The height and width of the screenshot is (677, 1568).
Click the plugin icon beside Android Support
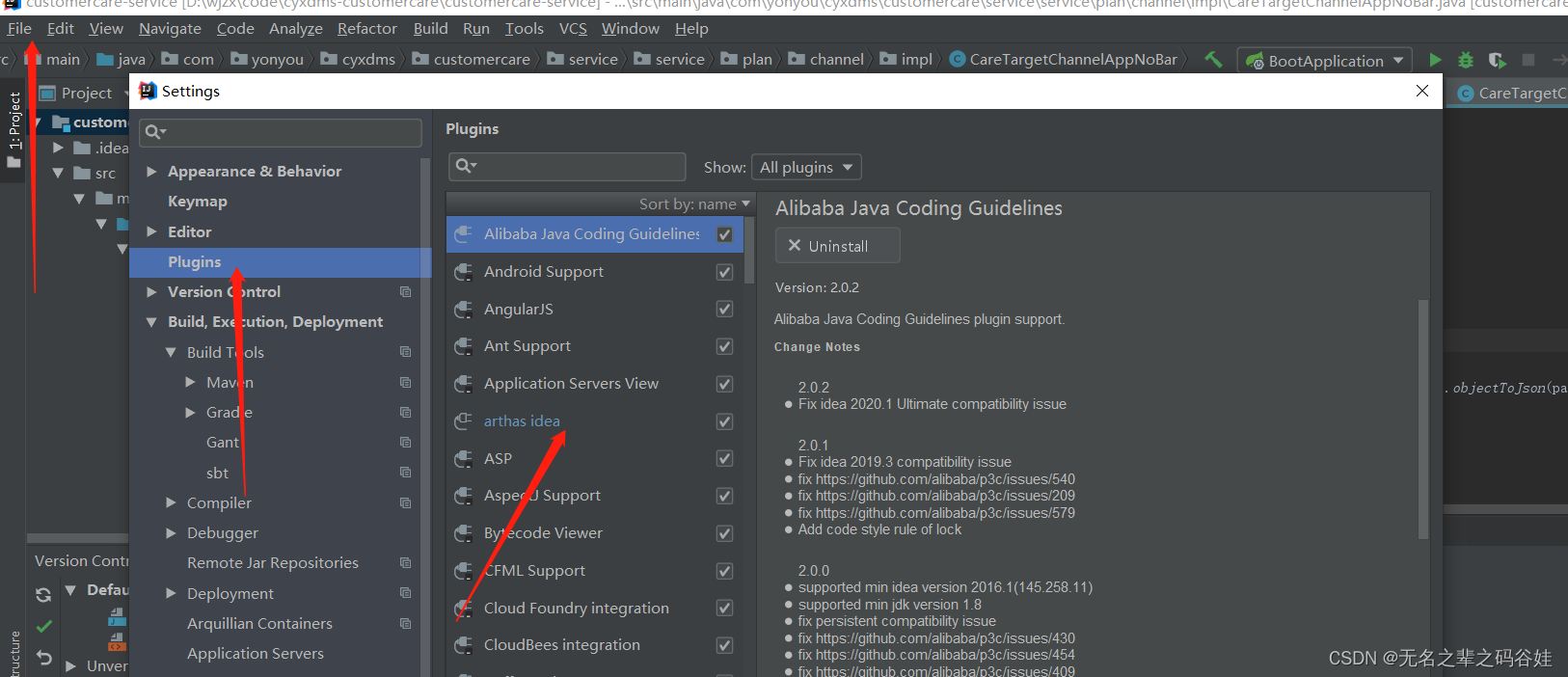(x=464, y=272)
